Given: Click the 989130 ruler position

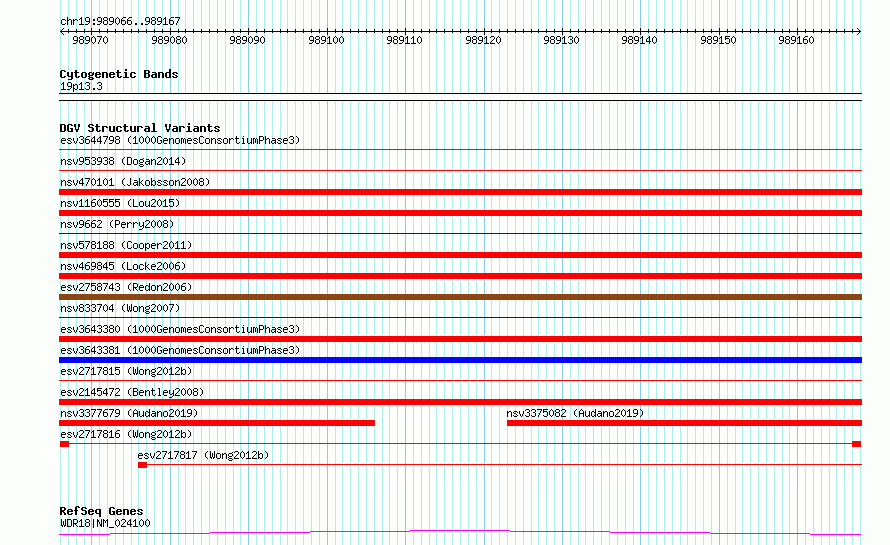Looking at the screenshot, I should point(561,40).
